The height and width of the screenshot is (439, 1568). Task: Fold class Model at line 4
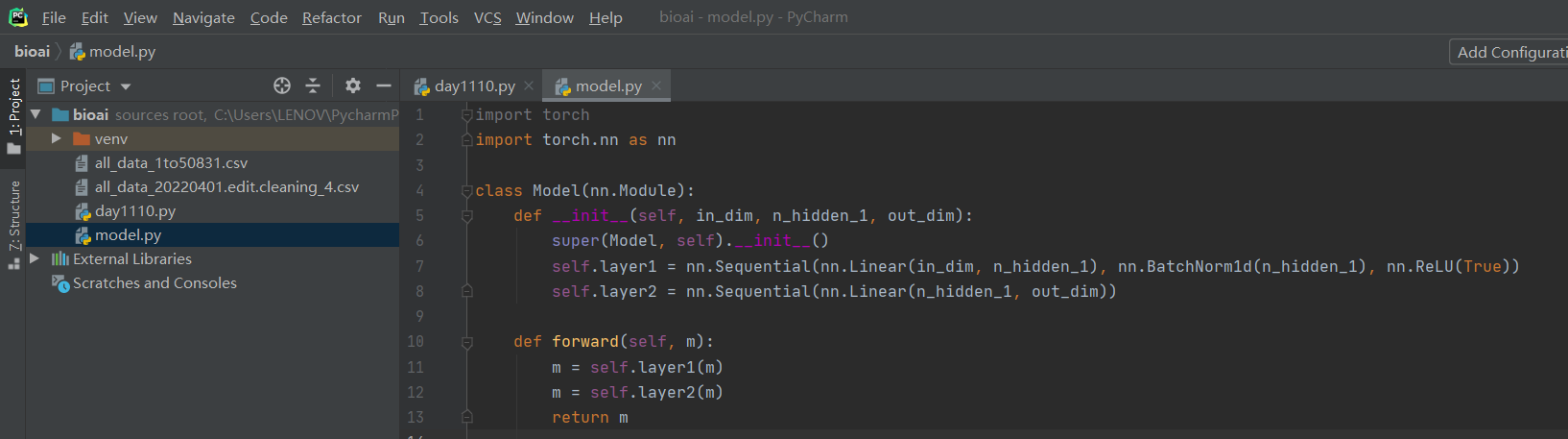(467, 190)
